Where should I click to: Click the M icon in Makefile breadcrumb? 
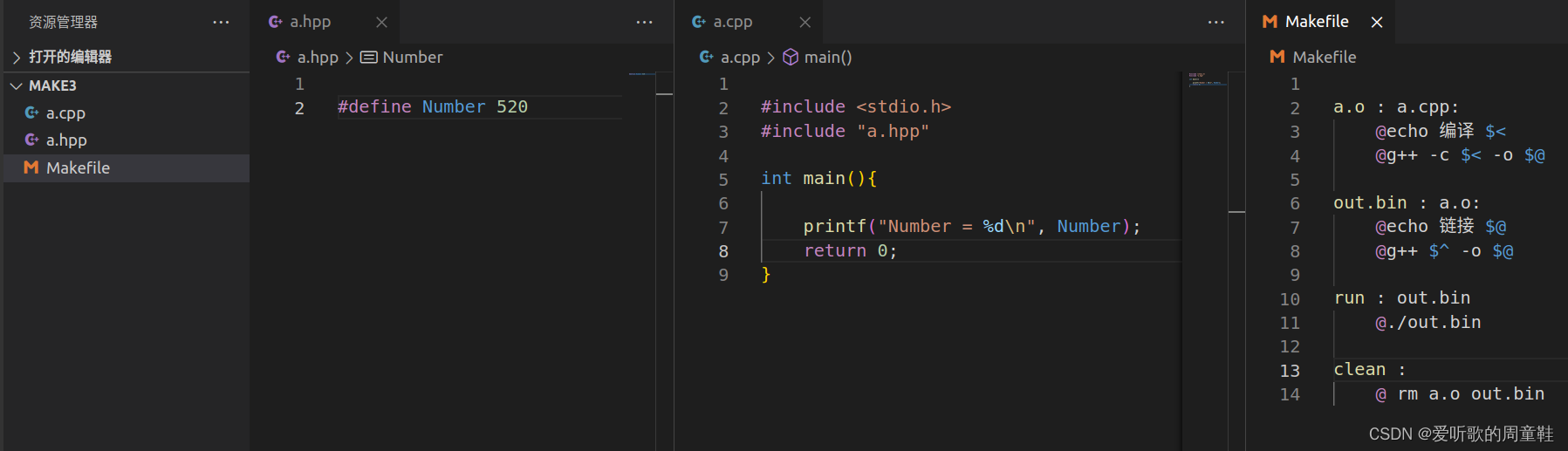pos(1277,57)
